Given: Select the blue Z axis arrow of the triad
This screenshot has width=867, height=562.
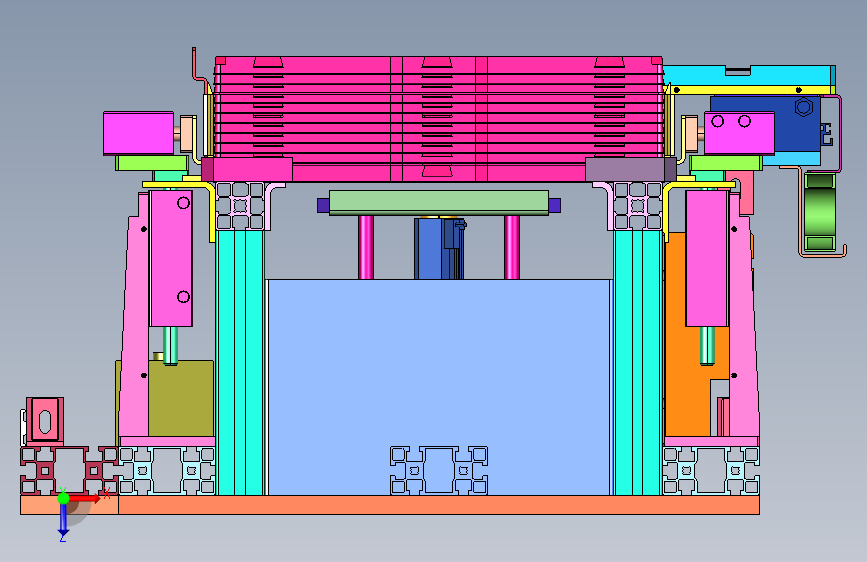Looking at the screenshot, I should 63,520.
